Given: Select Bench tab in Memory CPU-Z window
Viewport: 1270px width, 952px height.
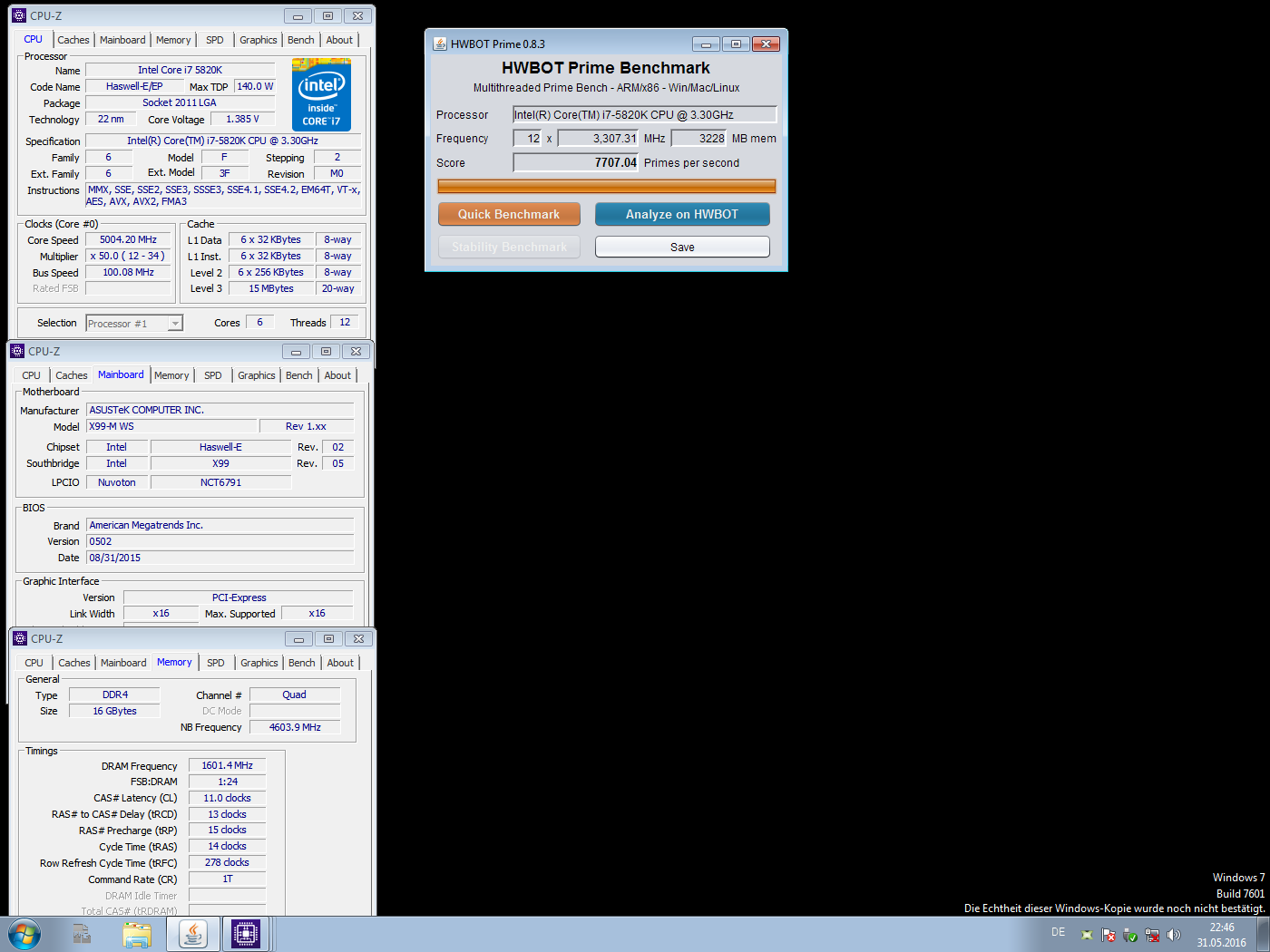Looking at the screenshot, I should point(302,663).
